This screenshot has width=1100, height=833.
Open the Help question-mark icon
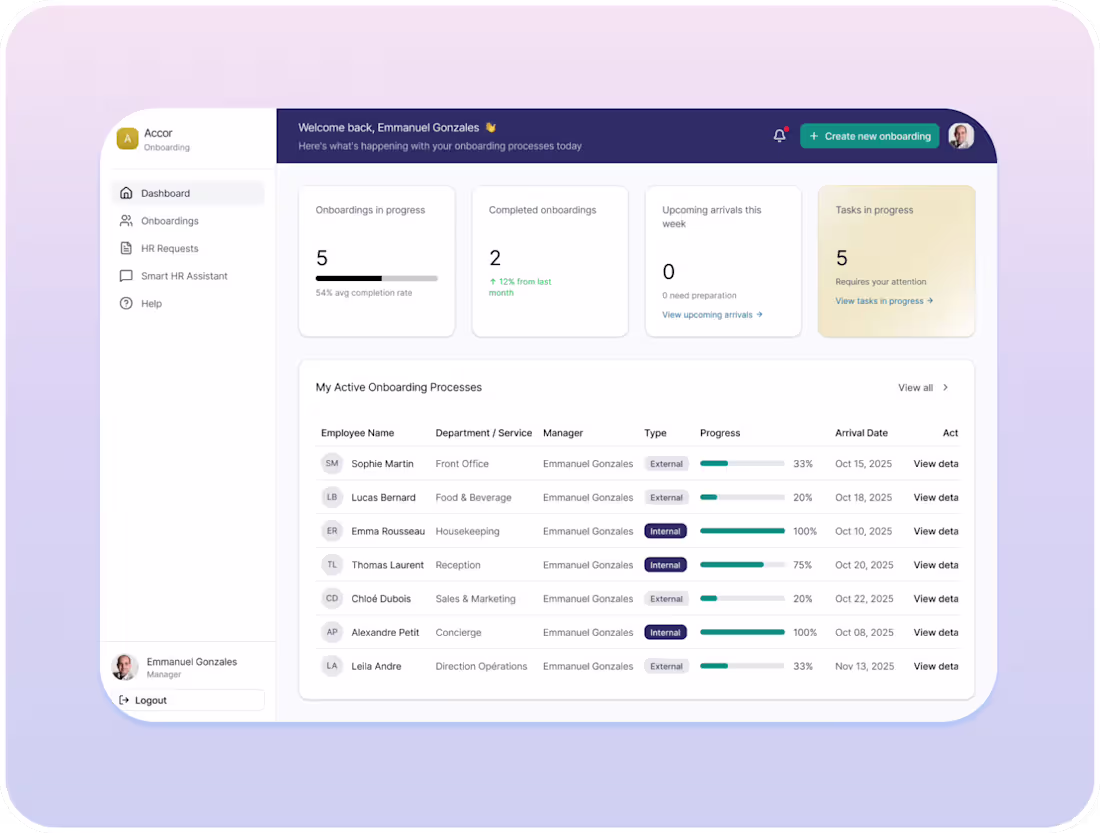tap(128, 303)
